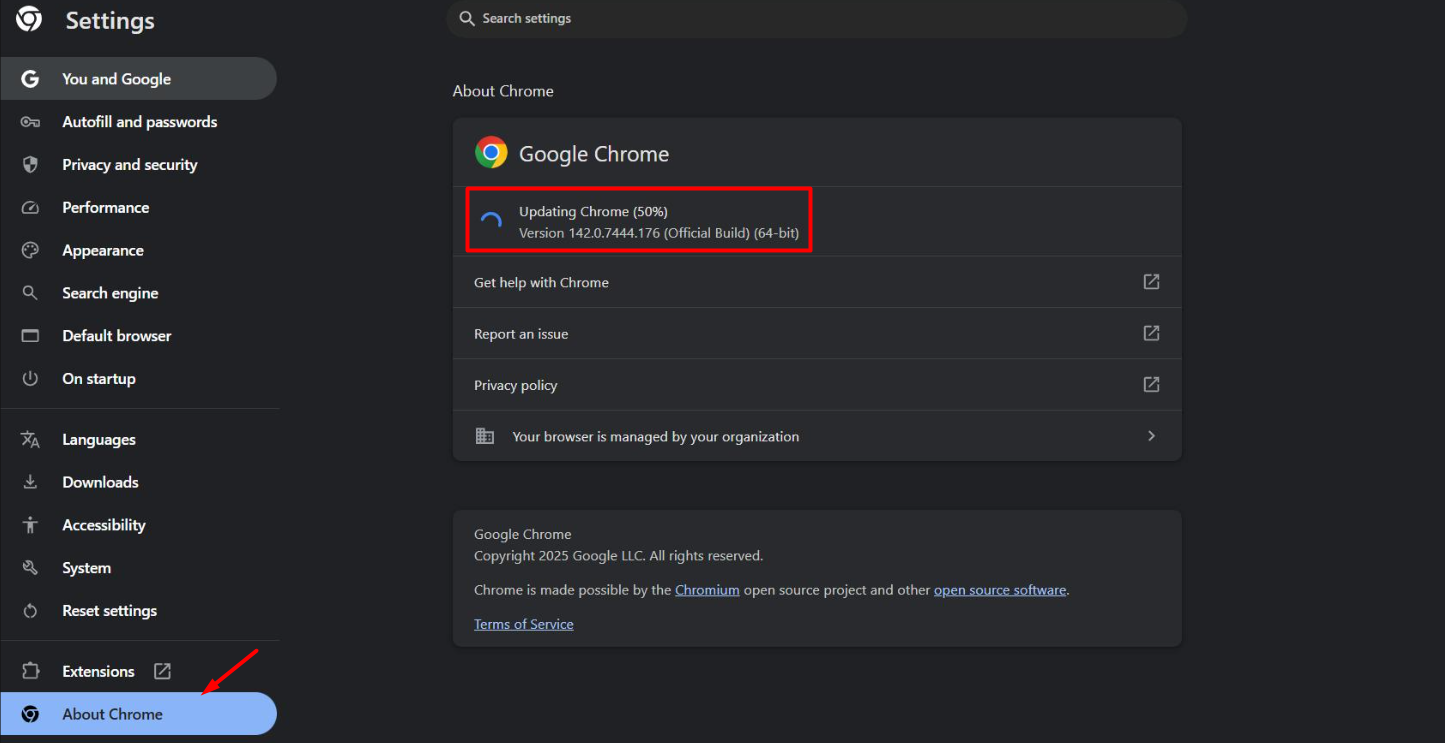The height and width of the screenshot is (743, 1445).
Task: Open external link icon beside Get help
Action: click(x=1151, y=282)
